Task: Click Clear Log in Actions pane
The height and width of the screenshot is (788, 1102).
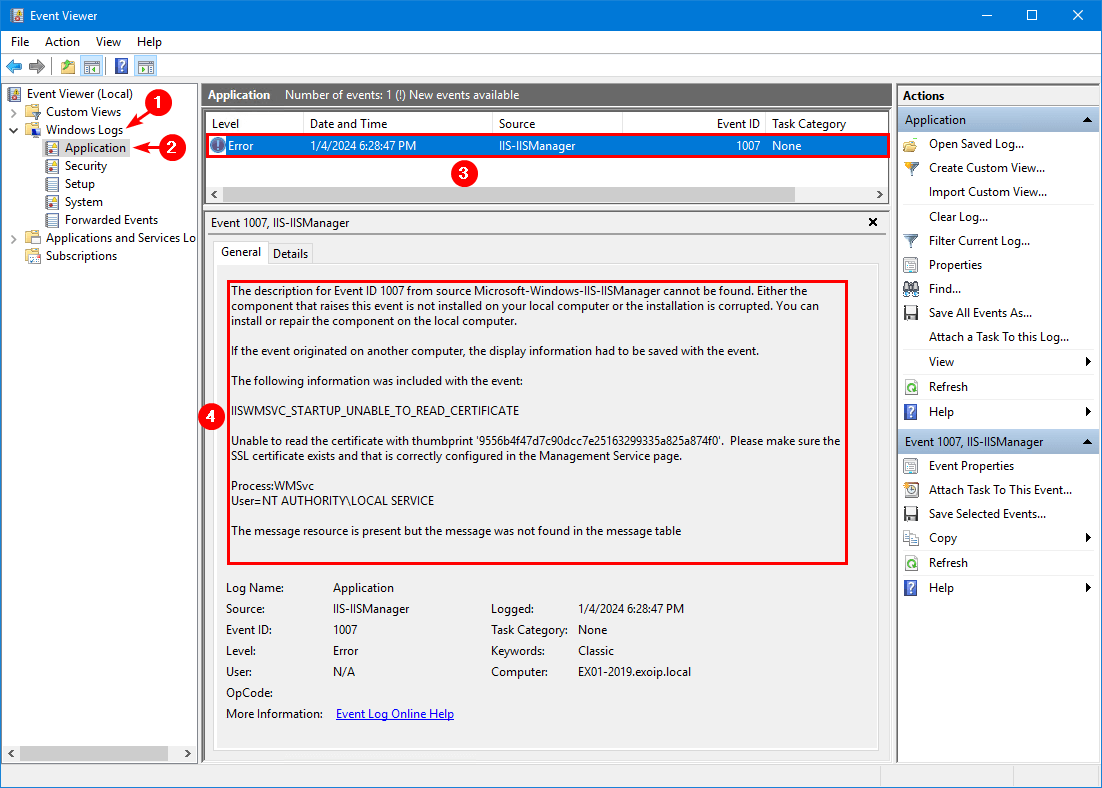Action: (x=958, y=217)
